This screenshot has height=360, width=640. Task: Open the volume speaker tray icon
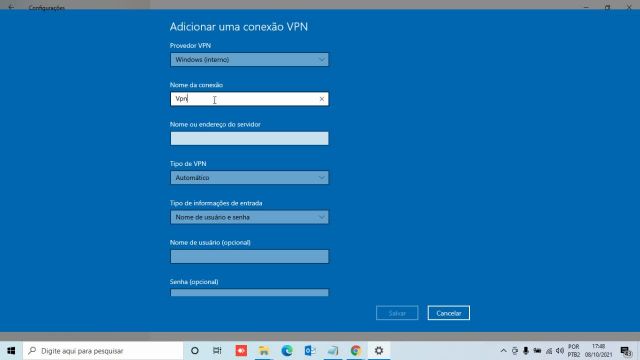pos(560,351)
